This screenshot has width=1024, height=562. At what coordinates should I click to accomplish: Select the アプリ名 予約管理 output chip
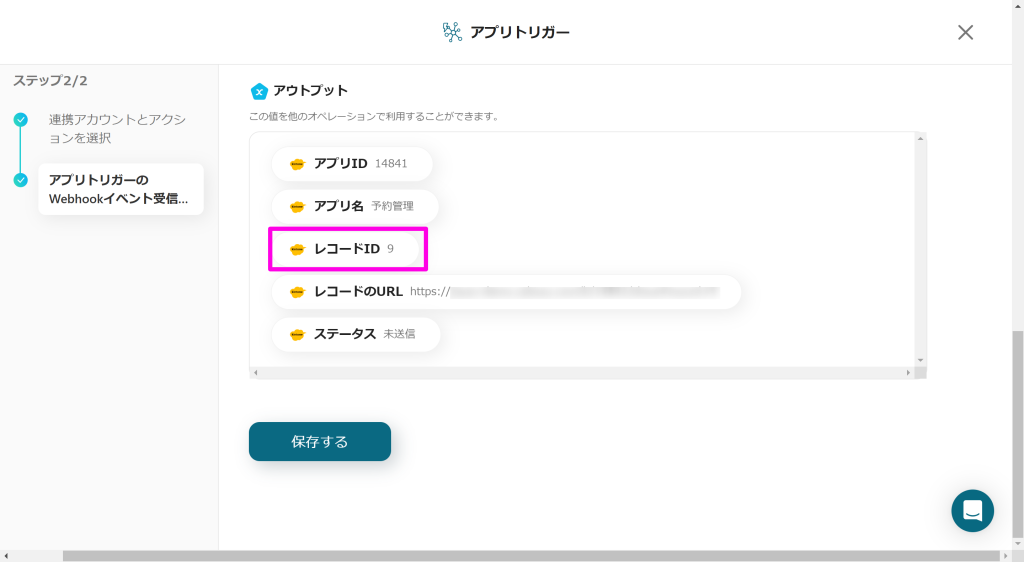[355, 206]
